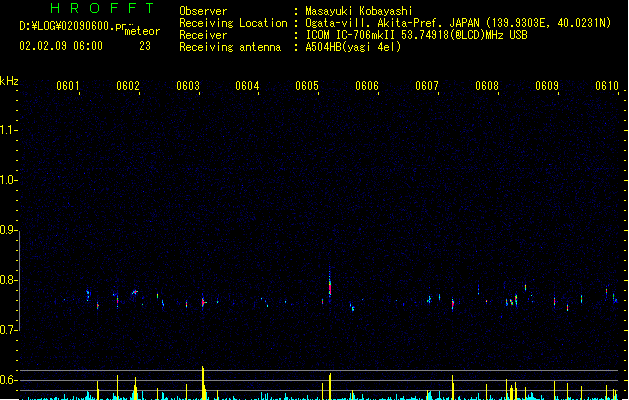Click the 0.8 kHz axis label

point(8,280)
